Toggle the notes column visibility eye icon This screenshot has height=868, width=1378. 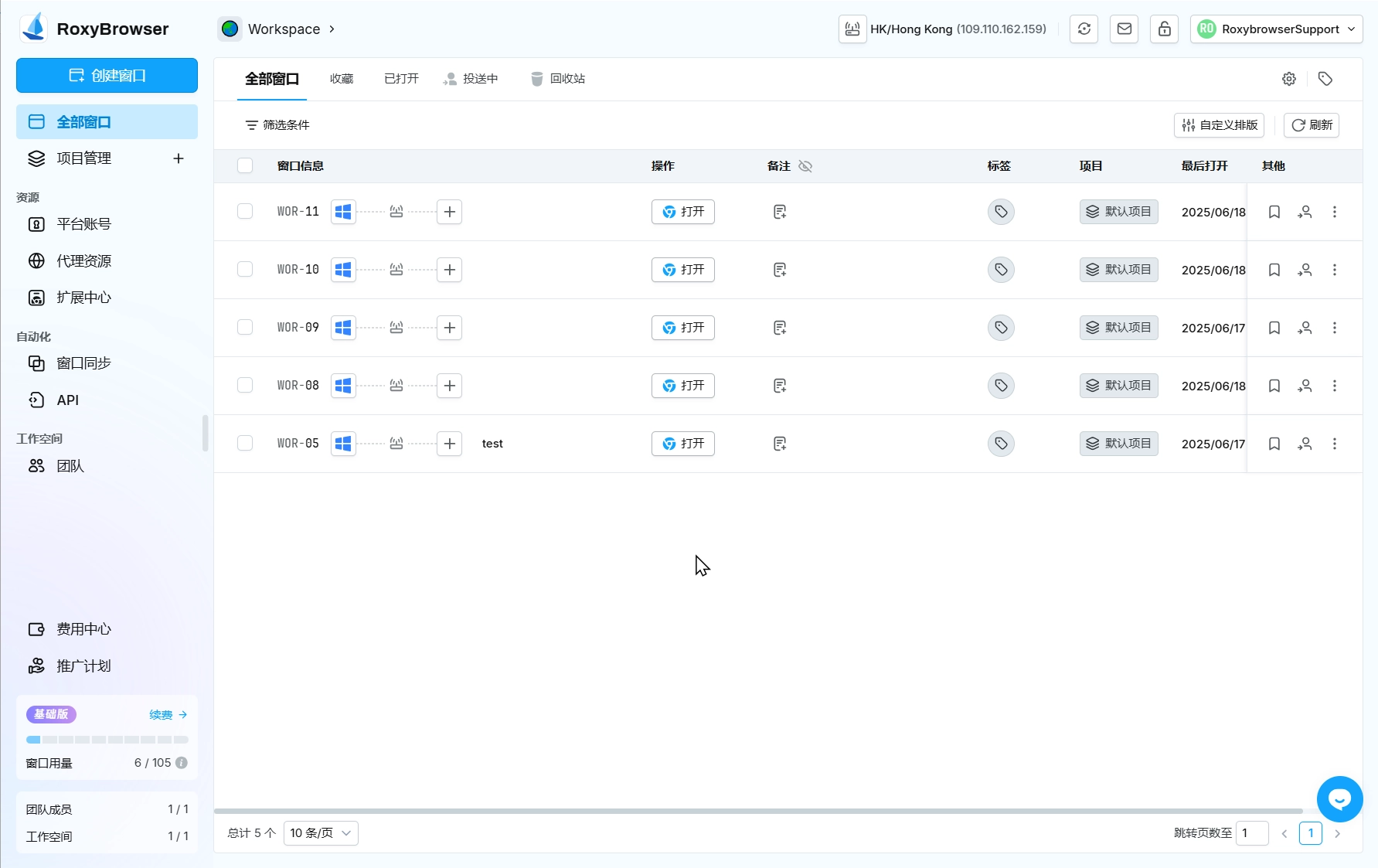[805, 166]
